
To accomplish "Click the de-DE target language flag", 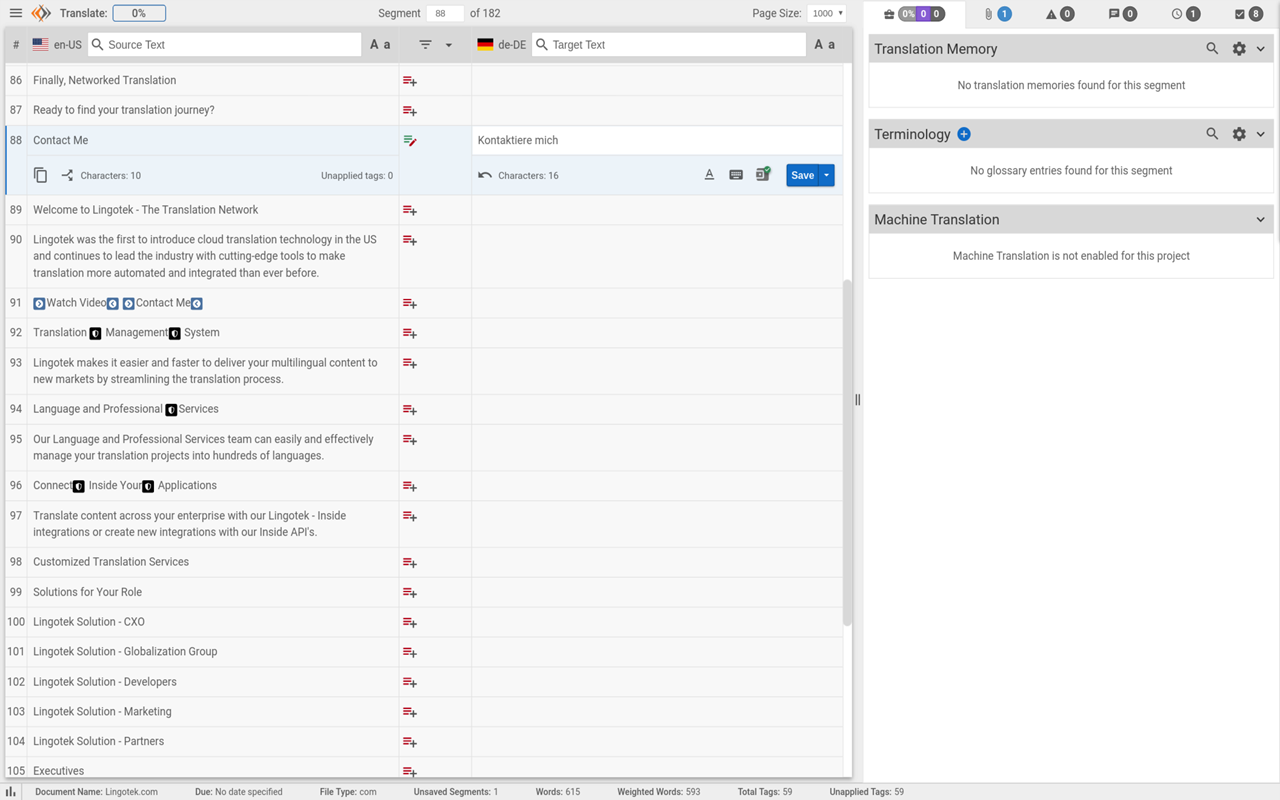I will [485, 45].
